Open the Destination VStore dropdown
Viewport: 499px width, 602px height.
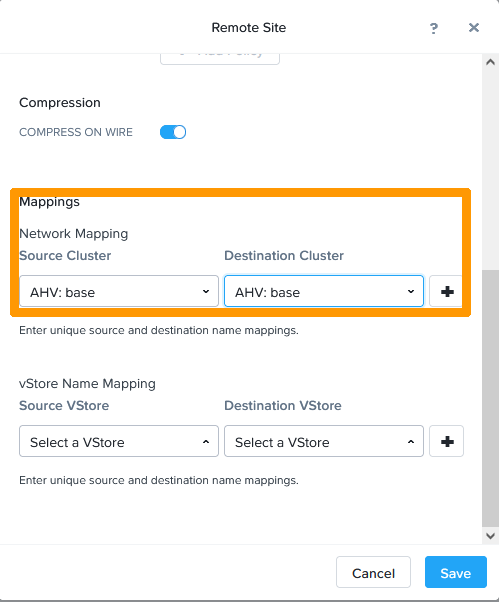324,441
